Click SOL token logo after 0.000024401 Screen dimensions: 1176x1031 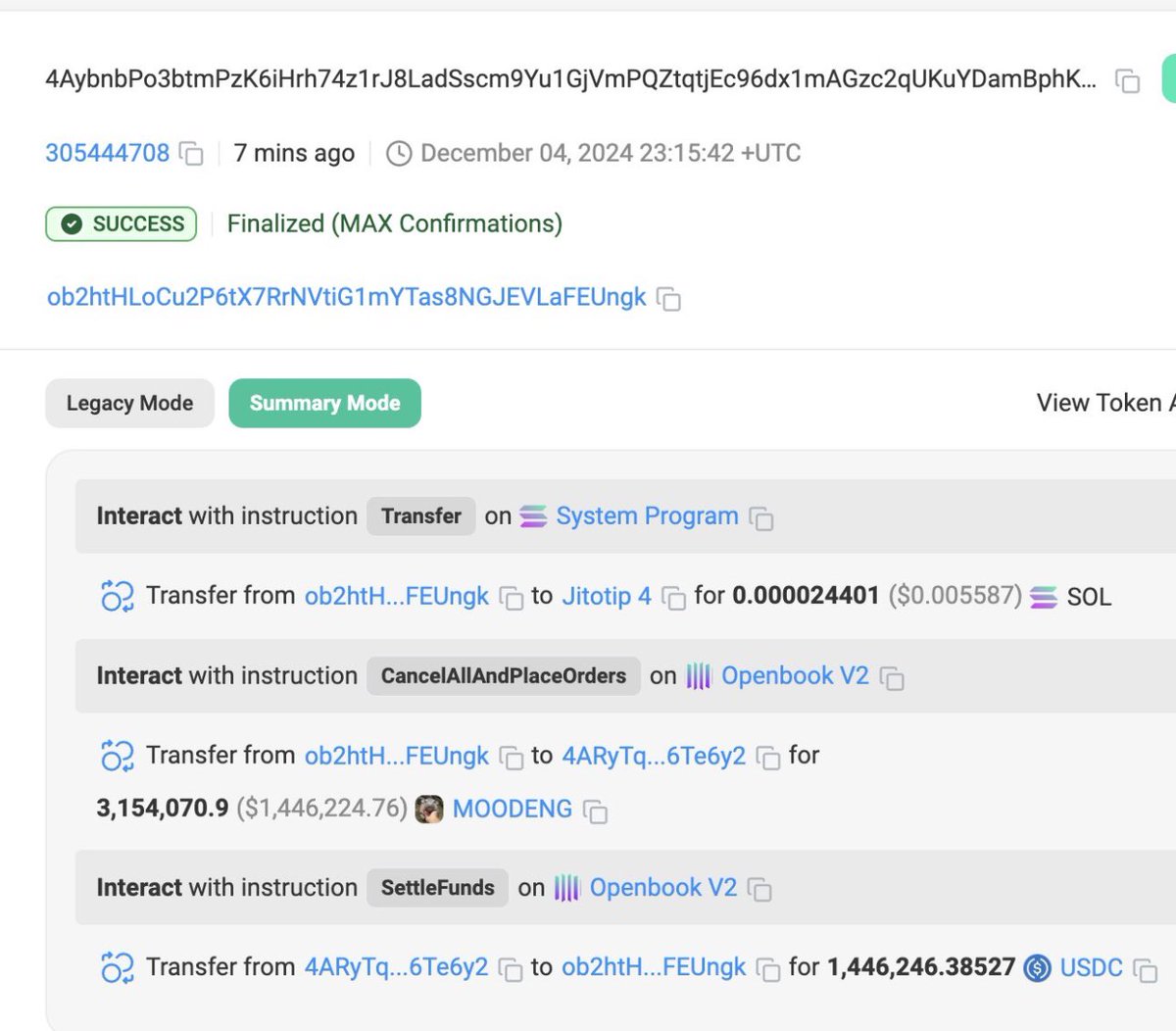[1044, 597]
